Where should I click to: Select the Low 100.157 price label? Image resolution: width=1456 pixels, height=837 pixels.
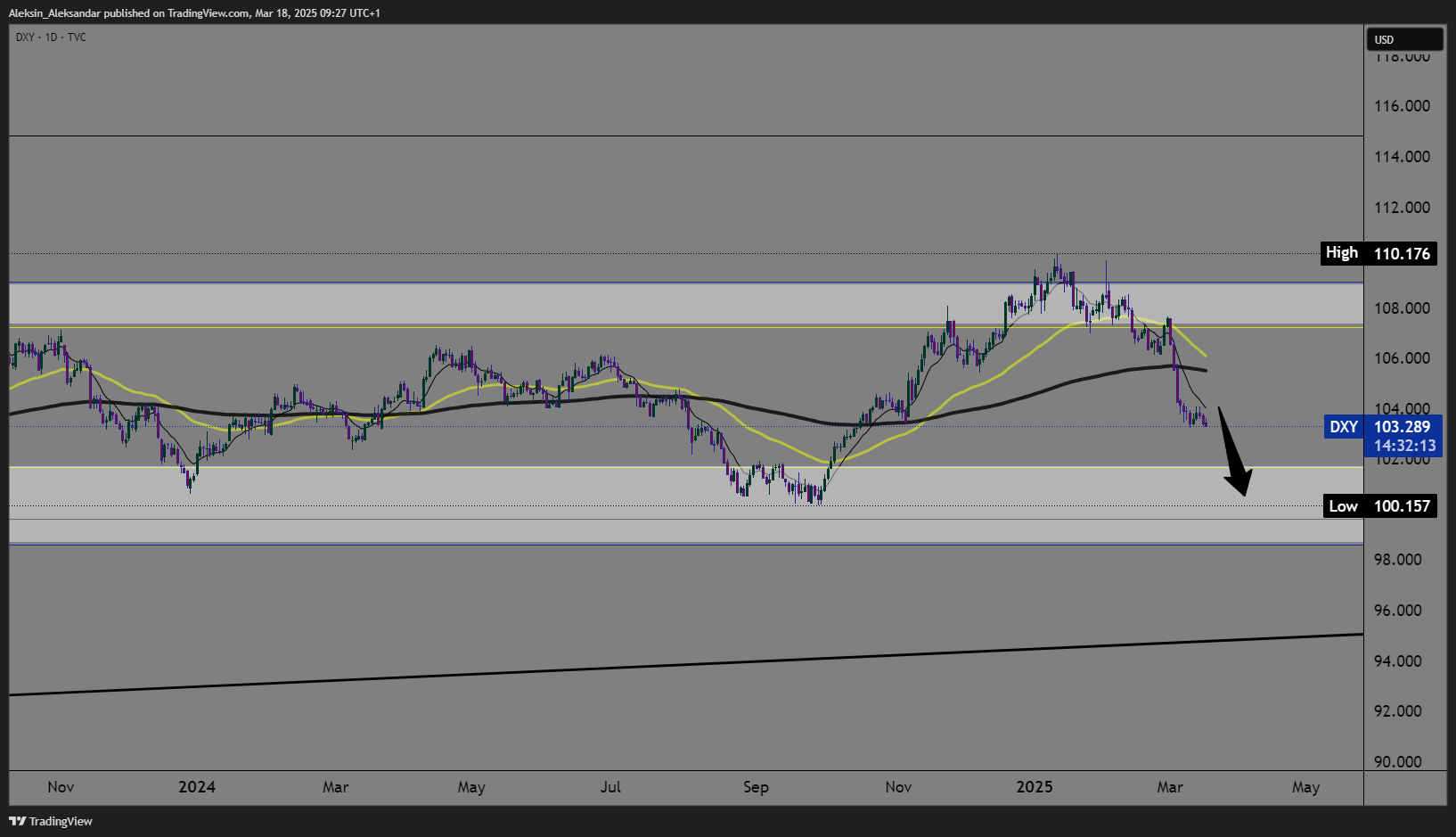(1378, 506)
